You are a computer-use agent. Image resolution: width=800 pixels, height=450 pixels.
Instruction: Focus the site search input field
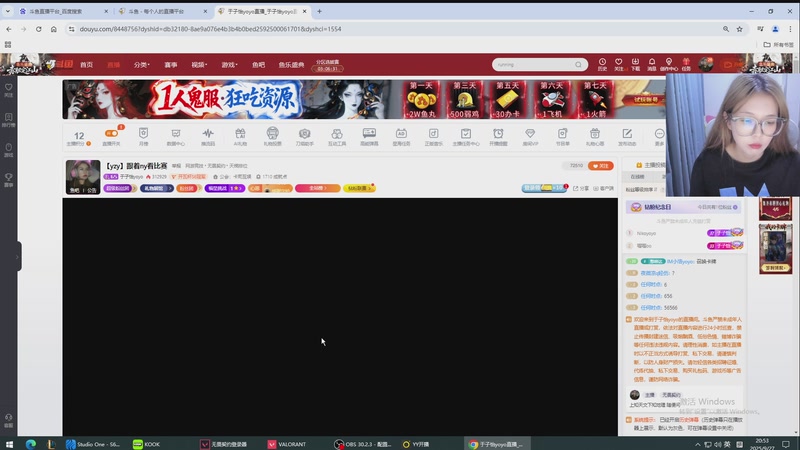533,65
